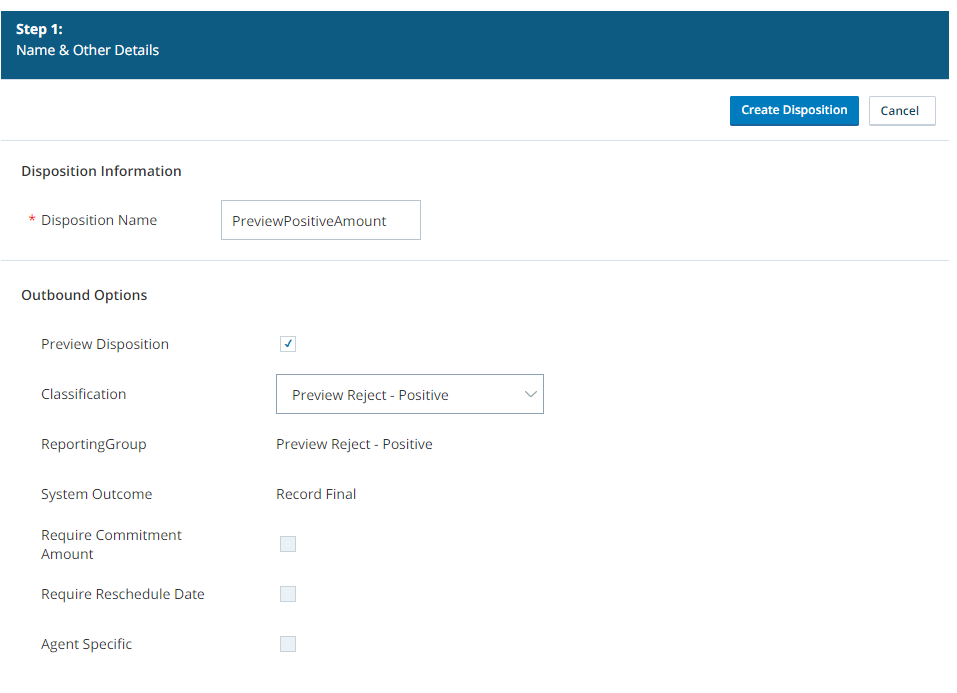The width and height of the screenshot is (957, 693).
Task: Check the Agent Specific checkbox
Action: [287, 644]
